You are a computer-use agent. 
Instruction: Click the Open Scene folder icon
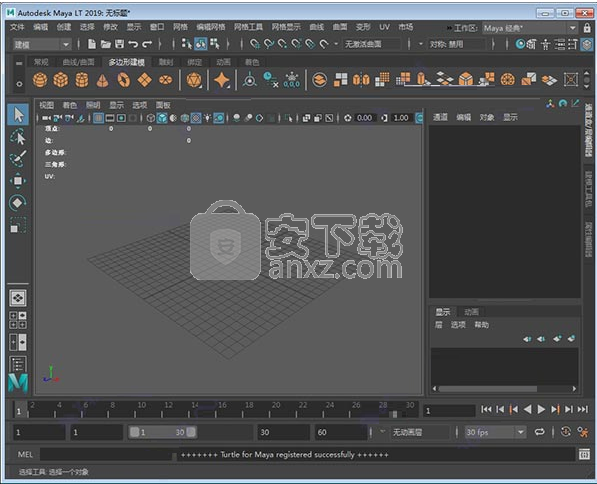(x=105, y=44)
